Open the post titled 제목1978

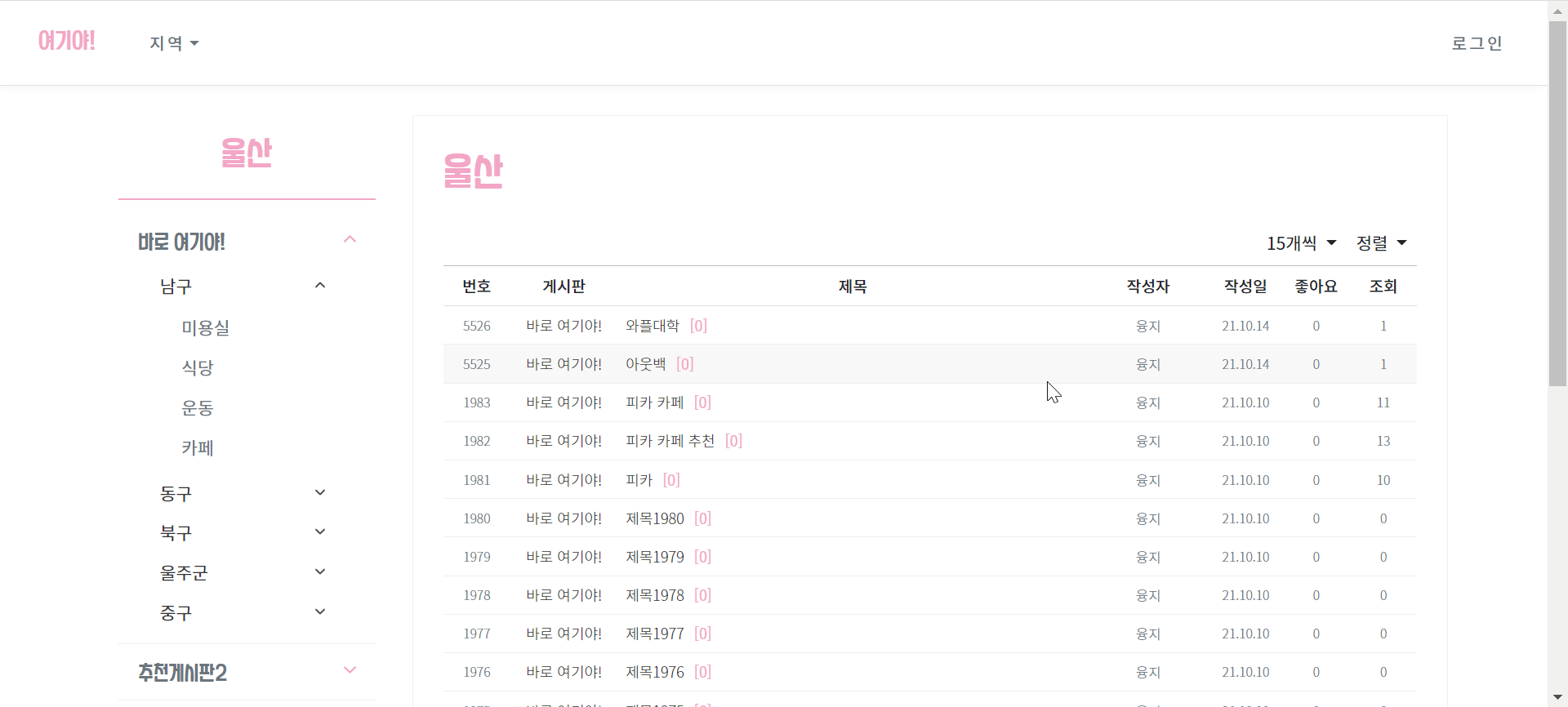(654, 595)
